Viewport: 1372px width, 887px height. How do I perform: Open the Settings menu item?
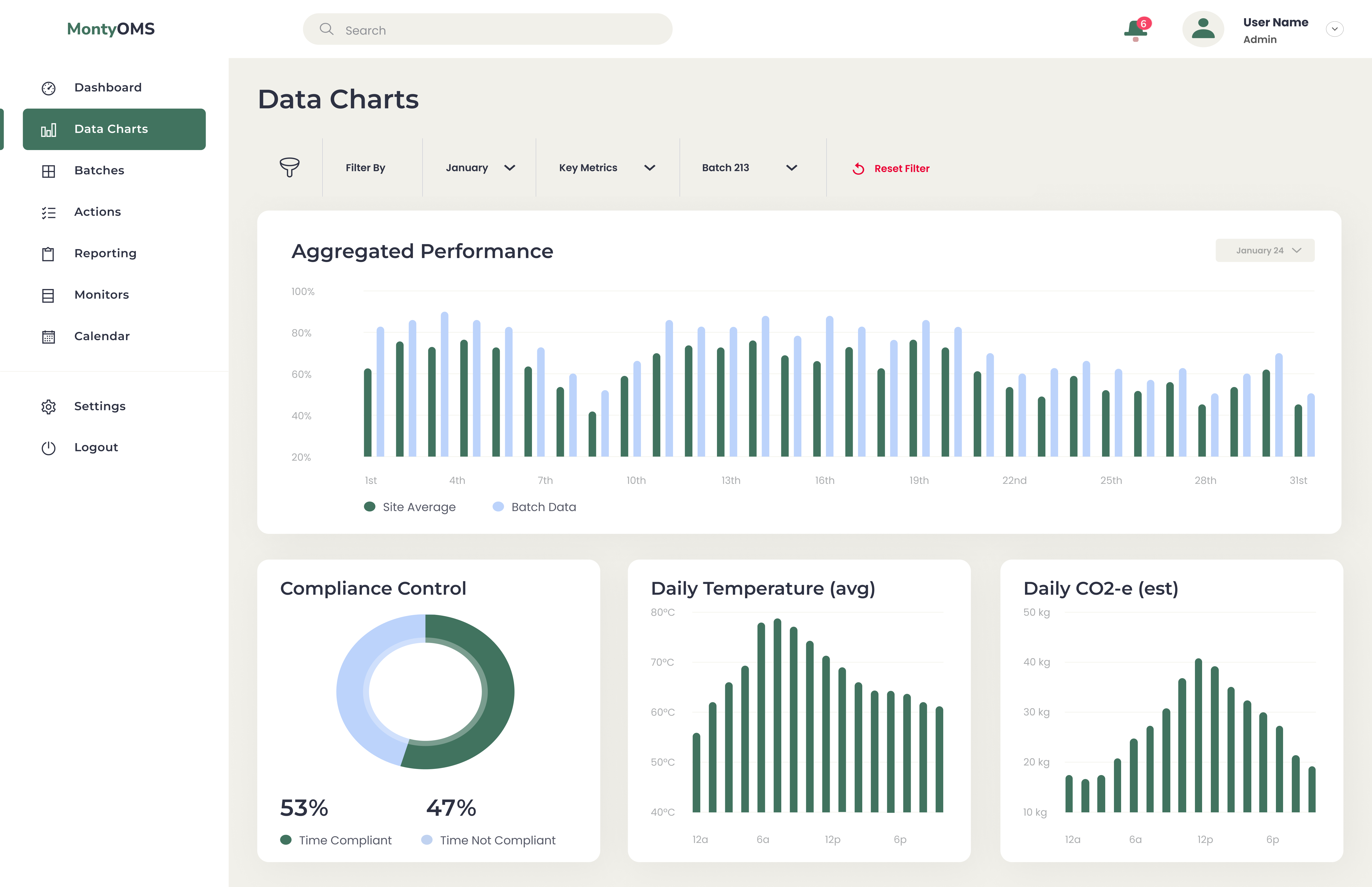pyautogui.click(x=114, y=407)
